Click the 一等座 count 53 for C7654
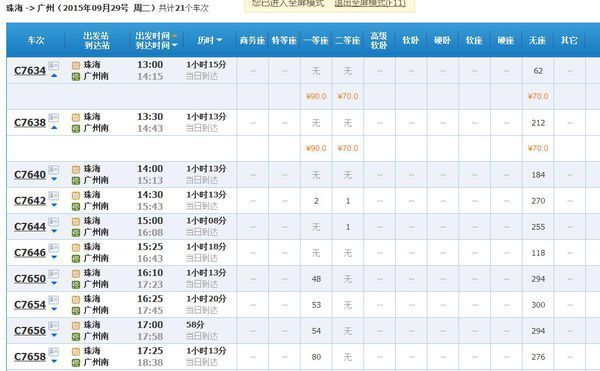The image size is (600, 371). 316,305
